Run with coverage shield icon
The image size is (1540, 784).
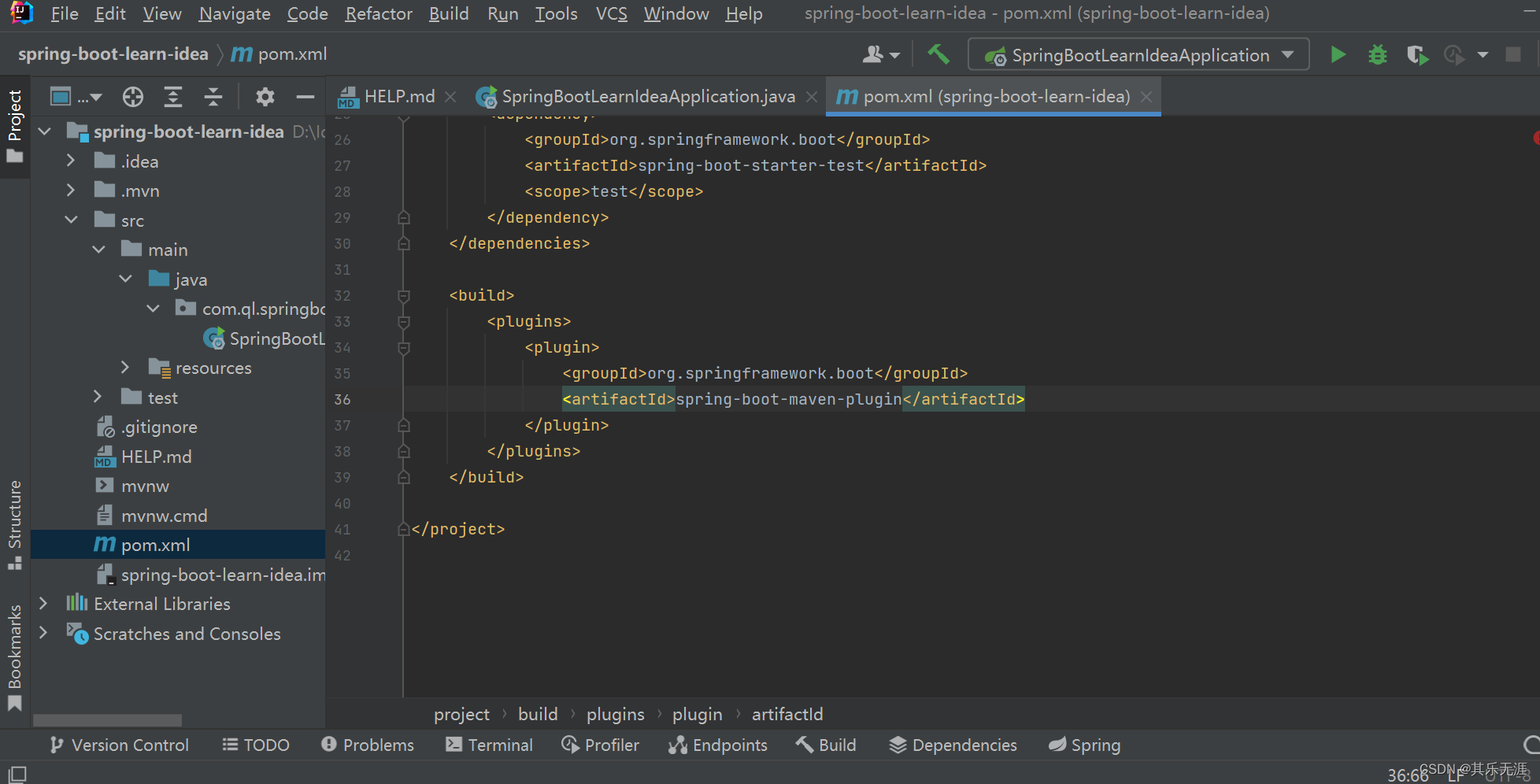tap(1417, 55)
